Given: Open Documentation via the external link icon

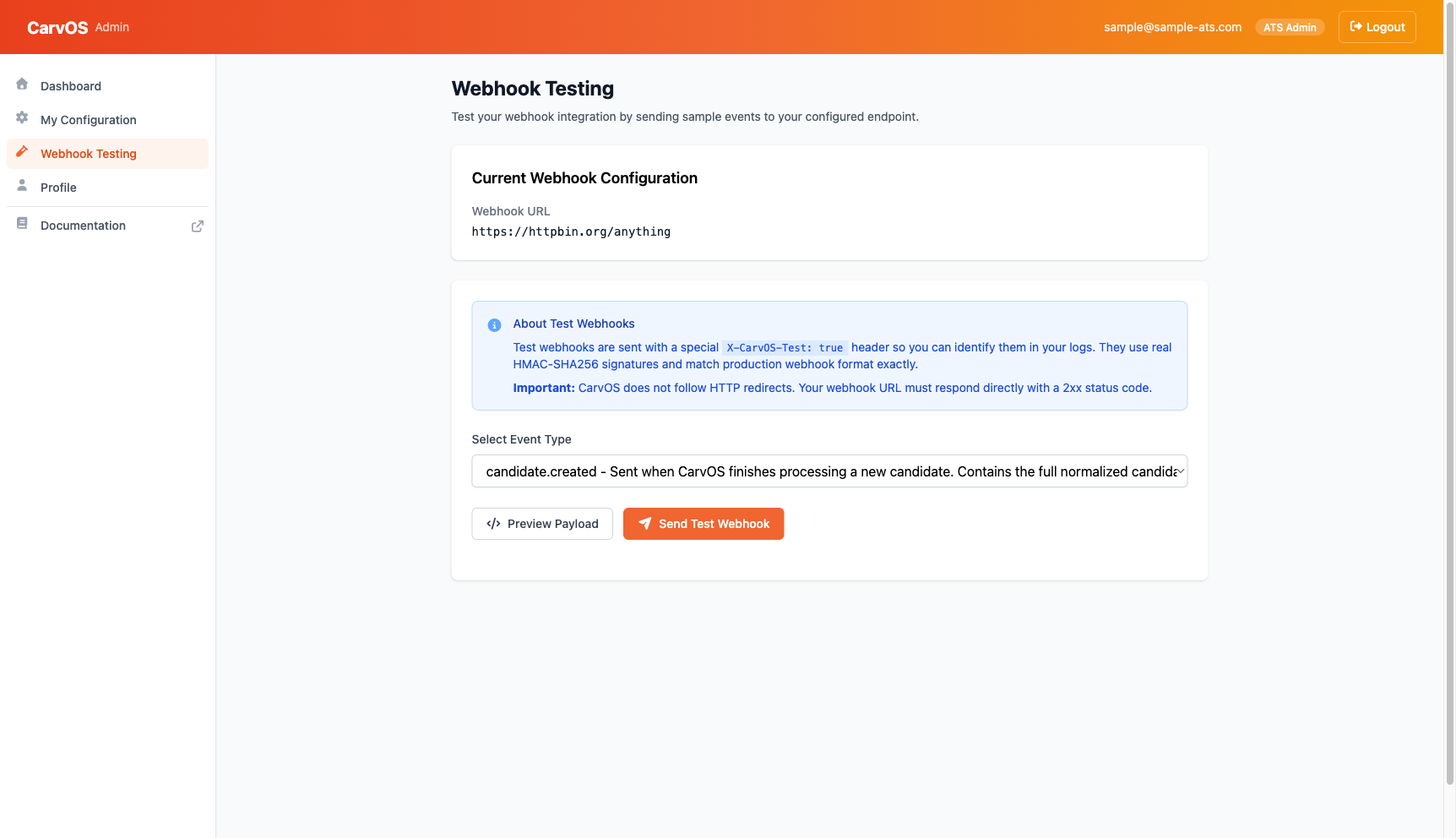Looking at the screenshot, I should [197, 226].
